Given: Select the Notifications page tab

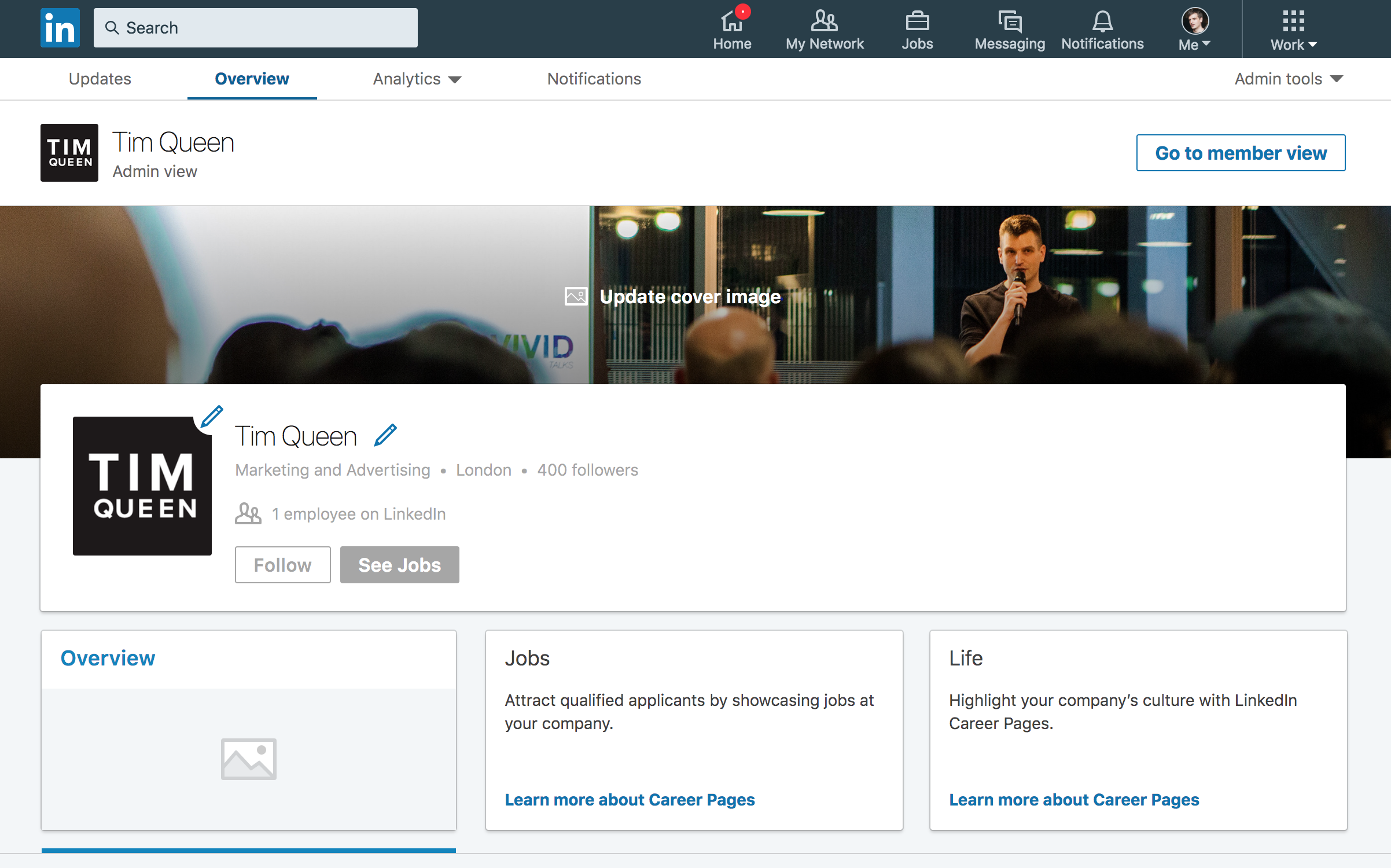Looking at the screenshot, I should pyautogui.click(x=594, y=79).
